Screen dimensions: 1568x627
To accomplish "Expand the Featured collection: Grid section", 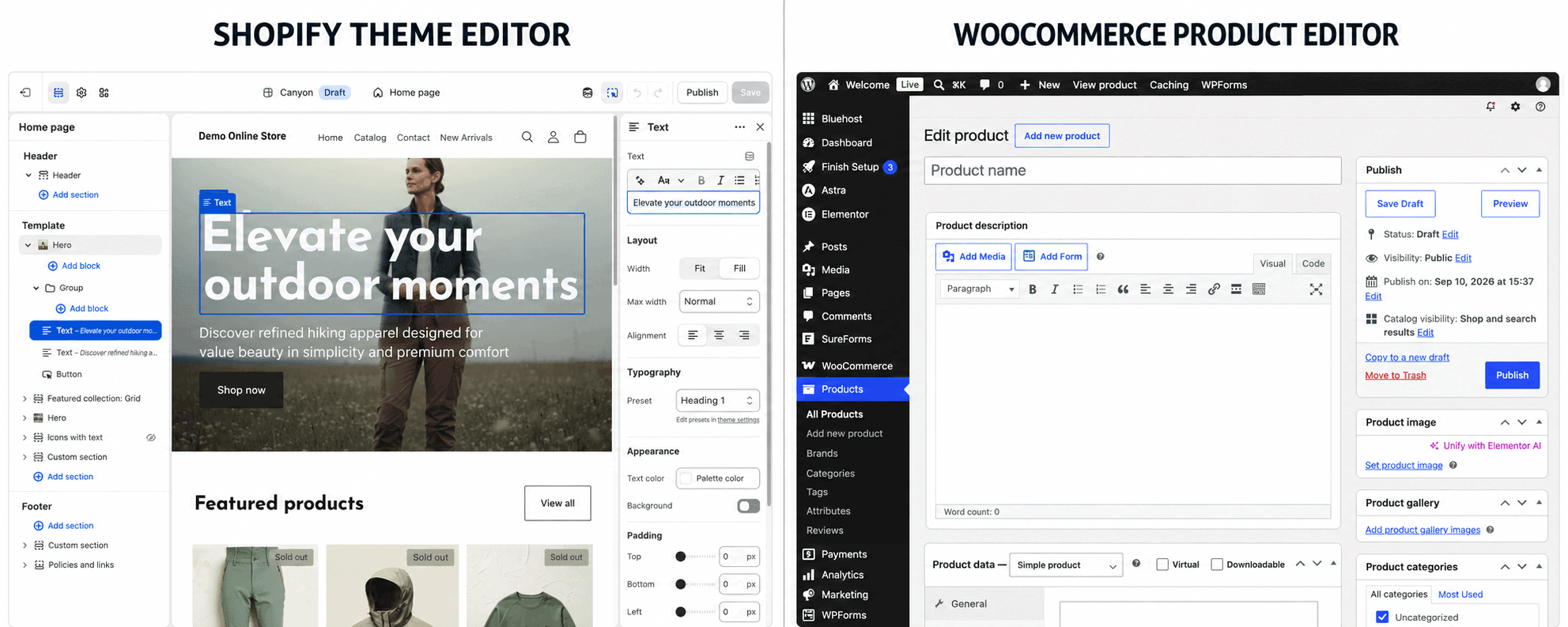I will click(x=25, y=398).
